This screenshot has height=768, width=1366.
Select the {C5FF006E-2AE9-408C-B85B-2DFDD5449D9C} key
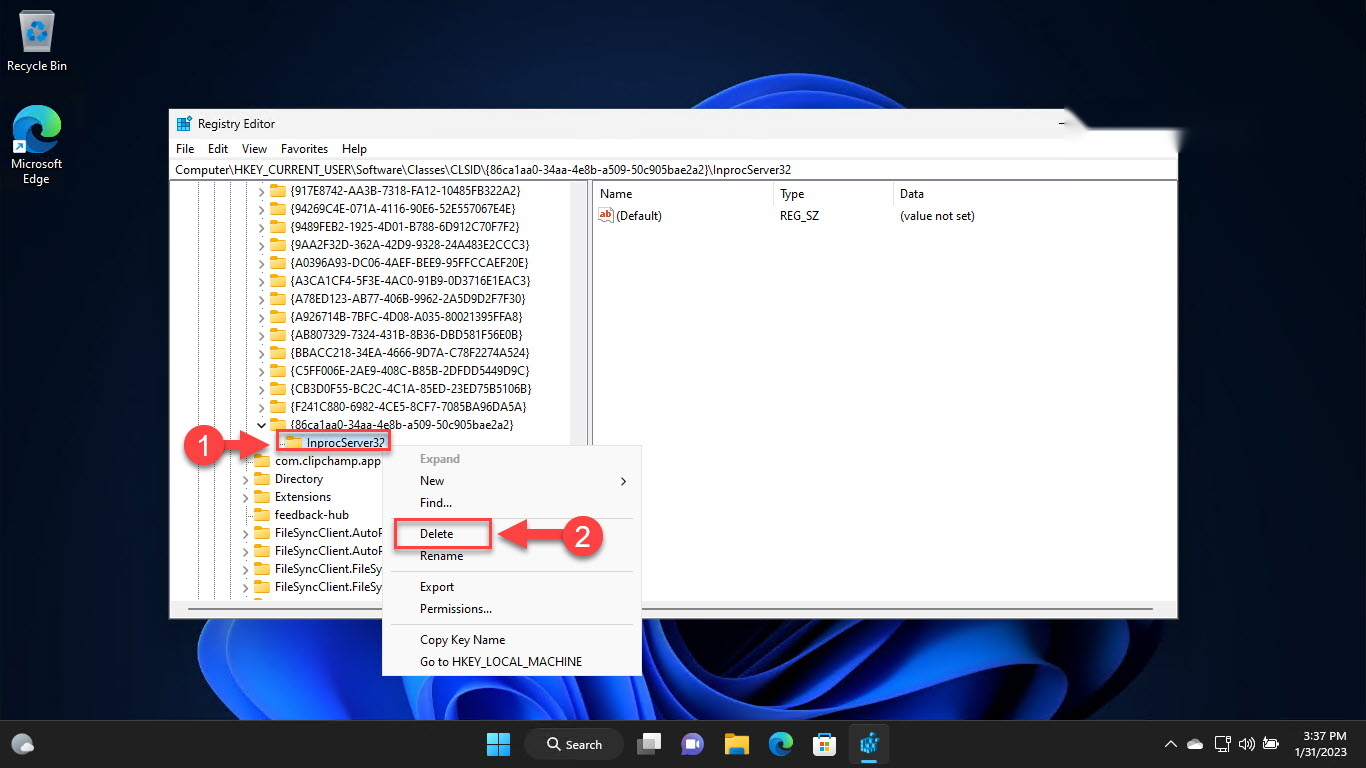click(x=409, y=371)
